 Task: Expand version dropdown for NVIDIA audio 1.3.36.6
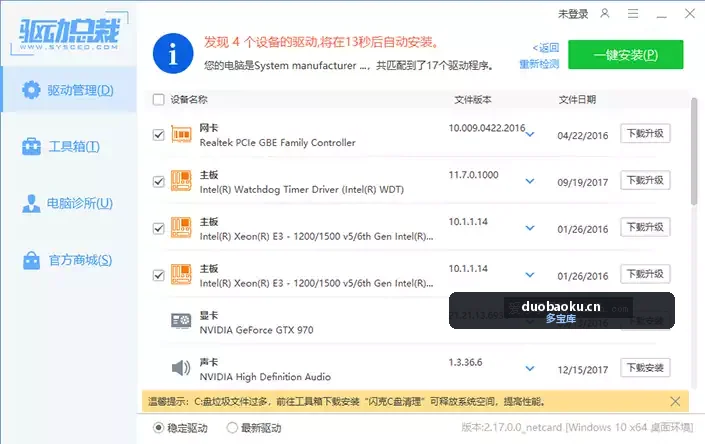pos(530,369)
